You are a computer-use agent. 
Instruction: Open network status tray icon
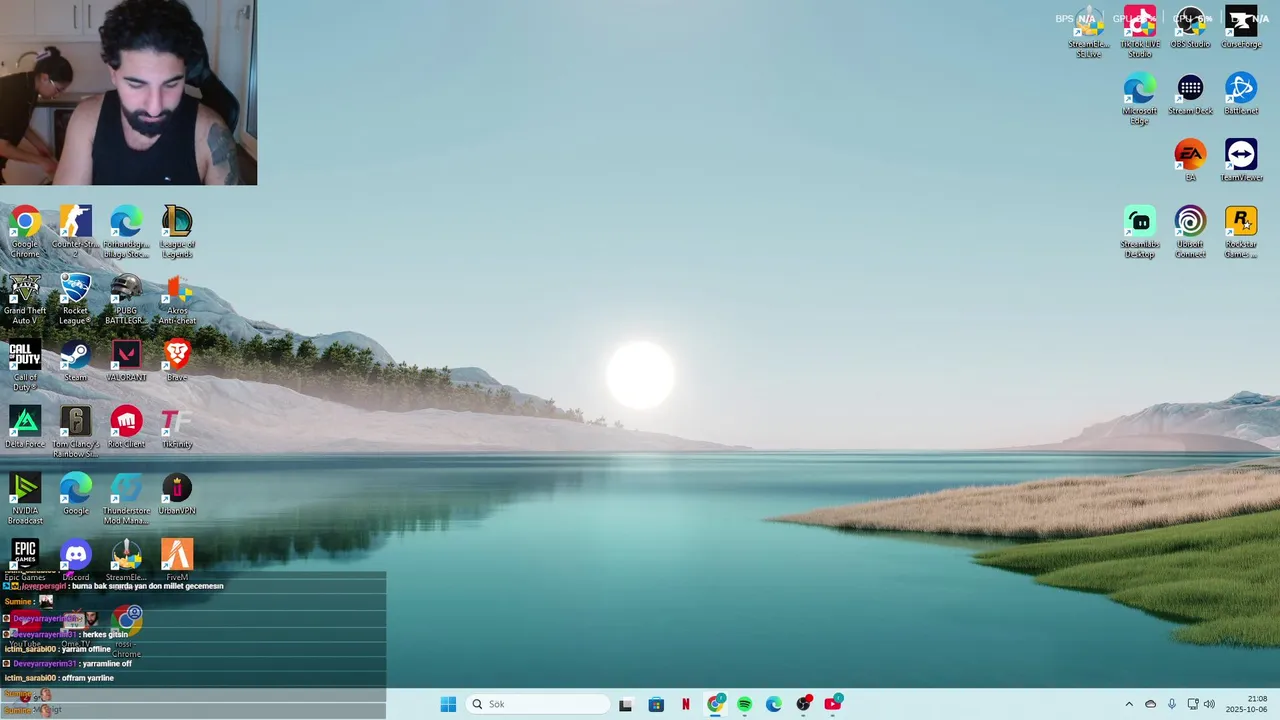click(x=1192, y=704)
